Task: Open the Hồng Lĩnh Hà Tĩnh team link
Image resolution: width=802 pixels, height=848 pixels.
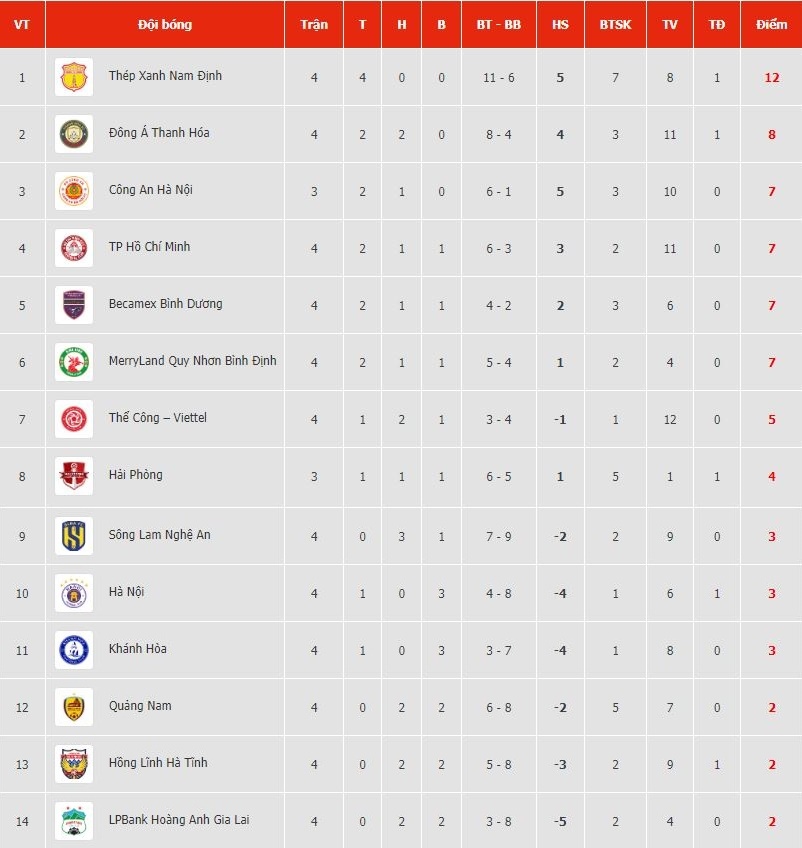Action: [x=158, y=763]
